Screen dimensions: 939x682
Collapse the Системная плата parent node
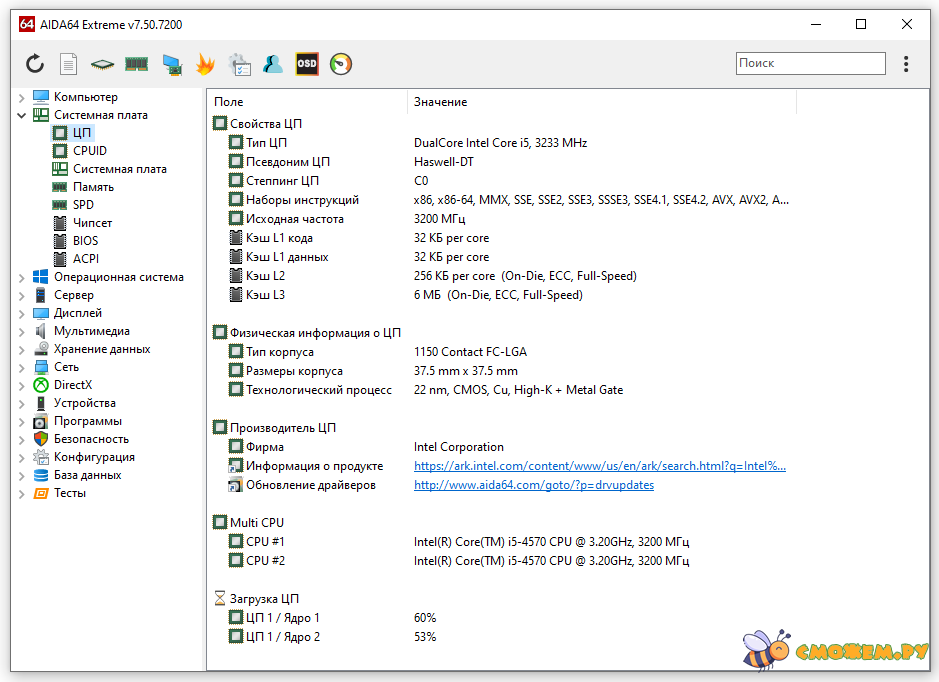point(22,115)
